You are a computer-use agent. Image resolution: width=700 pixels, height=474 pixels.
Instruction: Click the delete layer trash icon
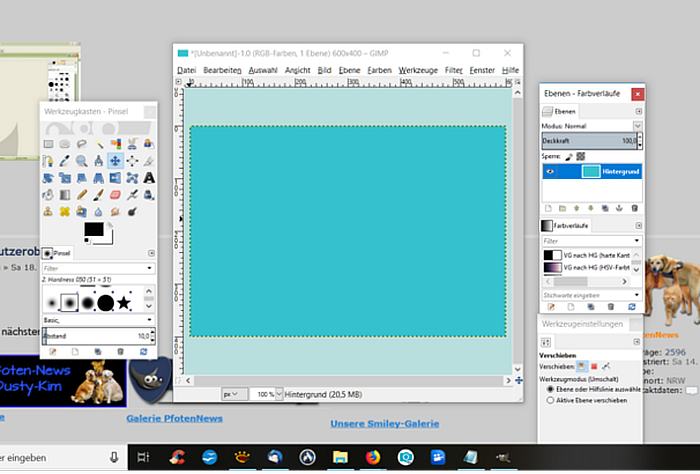[x=634, y=208]
